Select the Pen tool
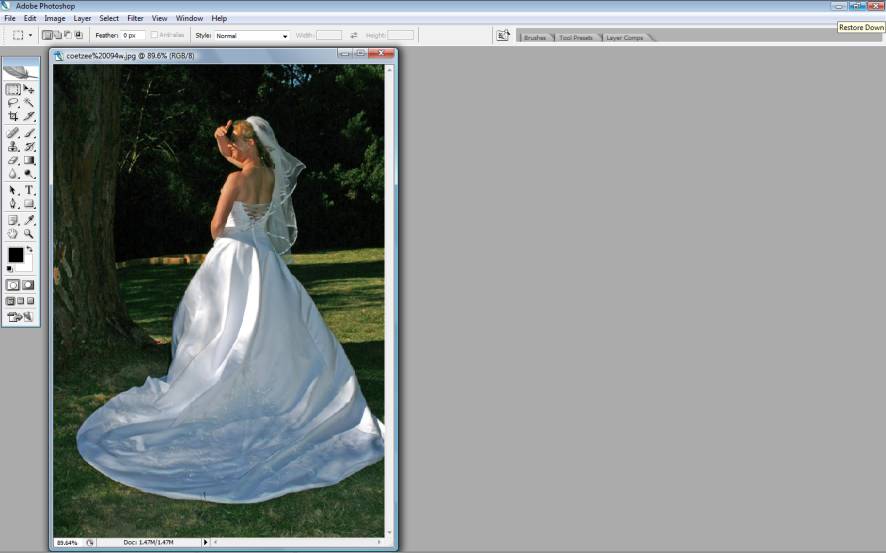Screen dimensions: 886x553 click(x=13, y=204)
